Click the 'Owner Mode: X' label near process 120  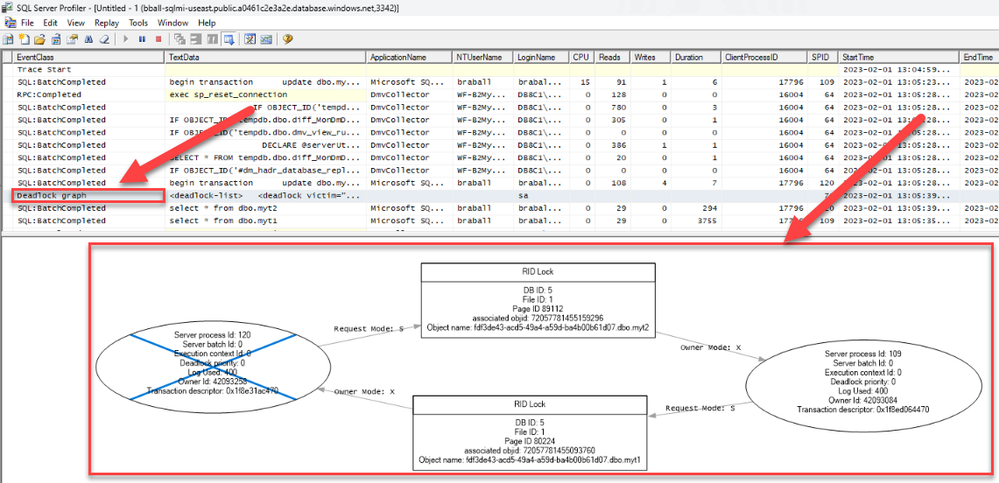point(364,393)
